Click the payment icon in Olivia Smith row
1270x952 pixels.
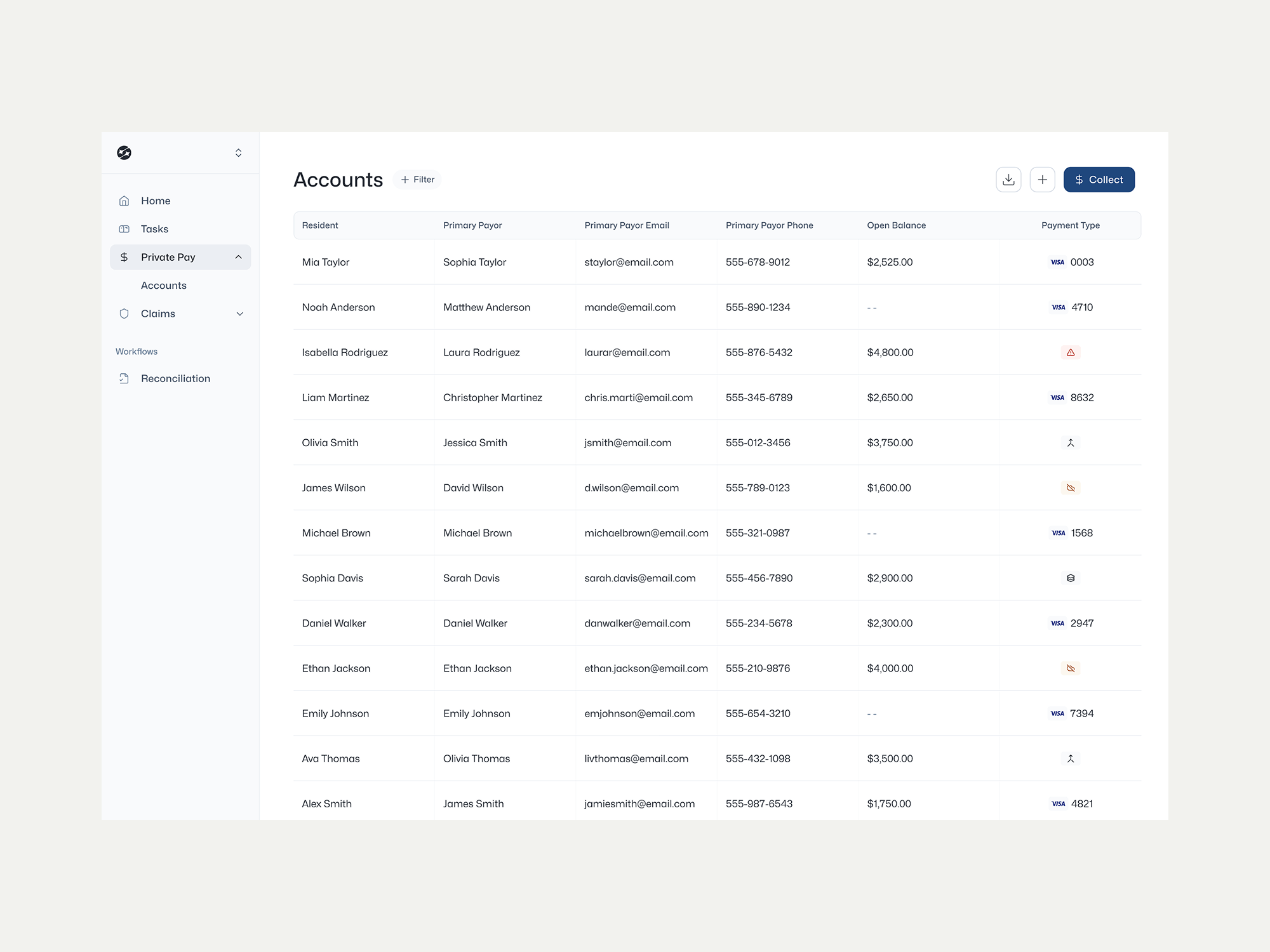1071,443
